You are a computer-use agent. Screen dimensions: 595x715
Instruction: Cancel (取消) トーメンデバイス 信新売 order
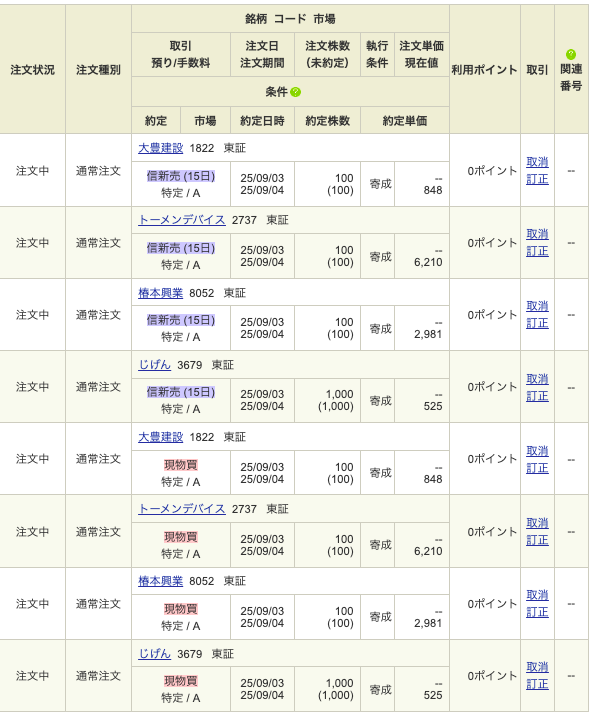pos(538,234)
